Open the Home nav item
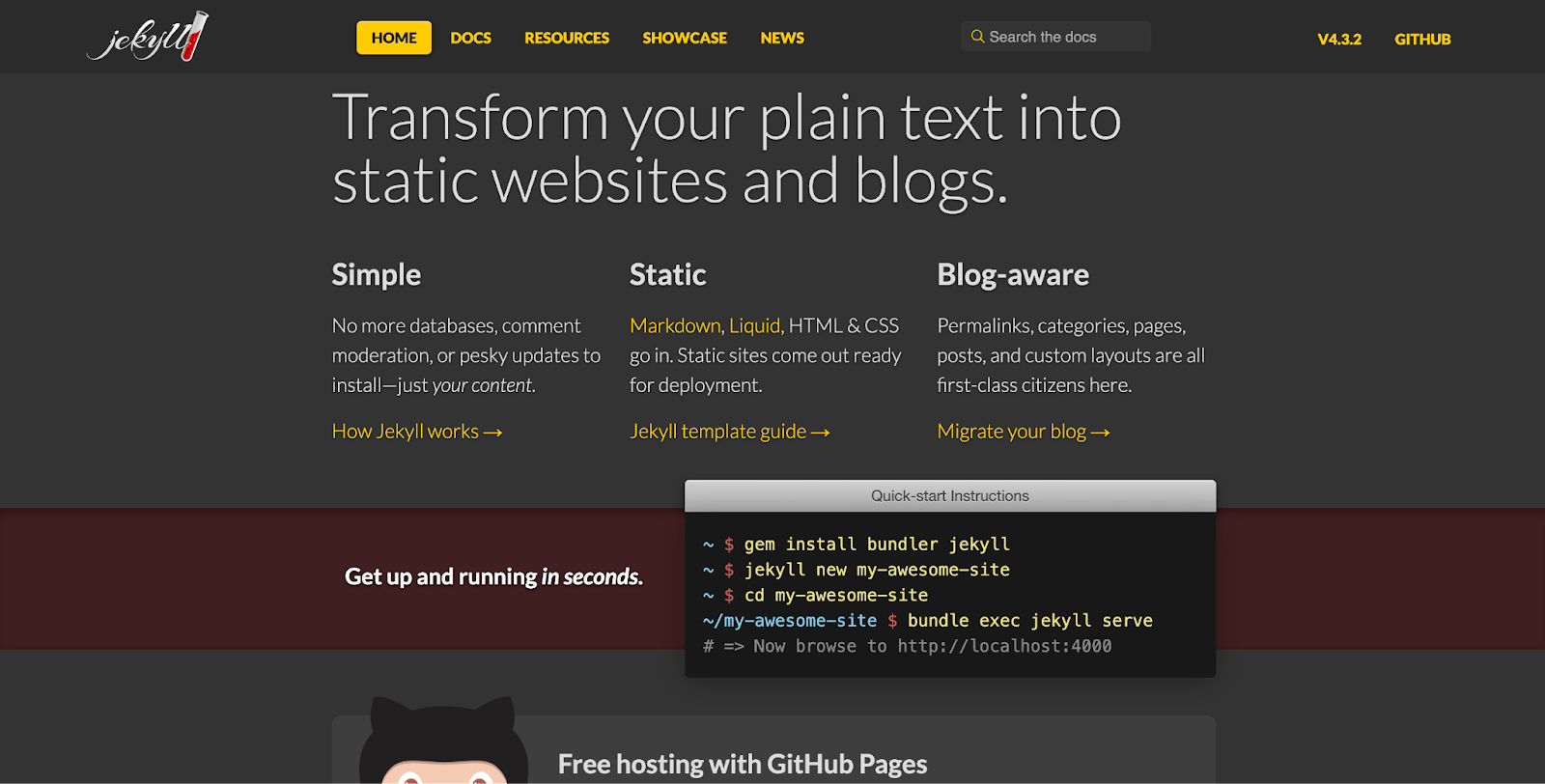The width and height of the screenshot is (1545, 784). click(394, 38)
